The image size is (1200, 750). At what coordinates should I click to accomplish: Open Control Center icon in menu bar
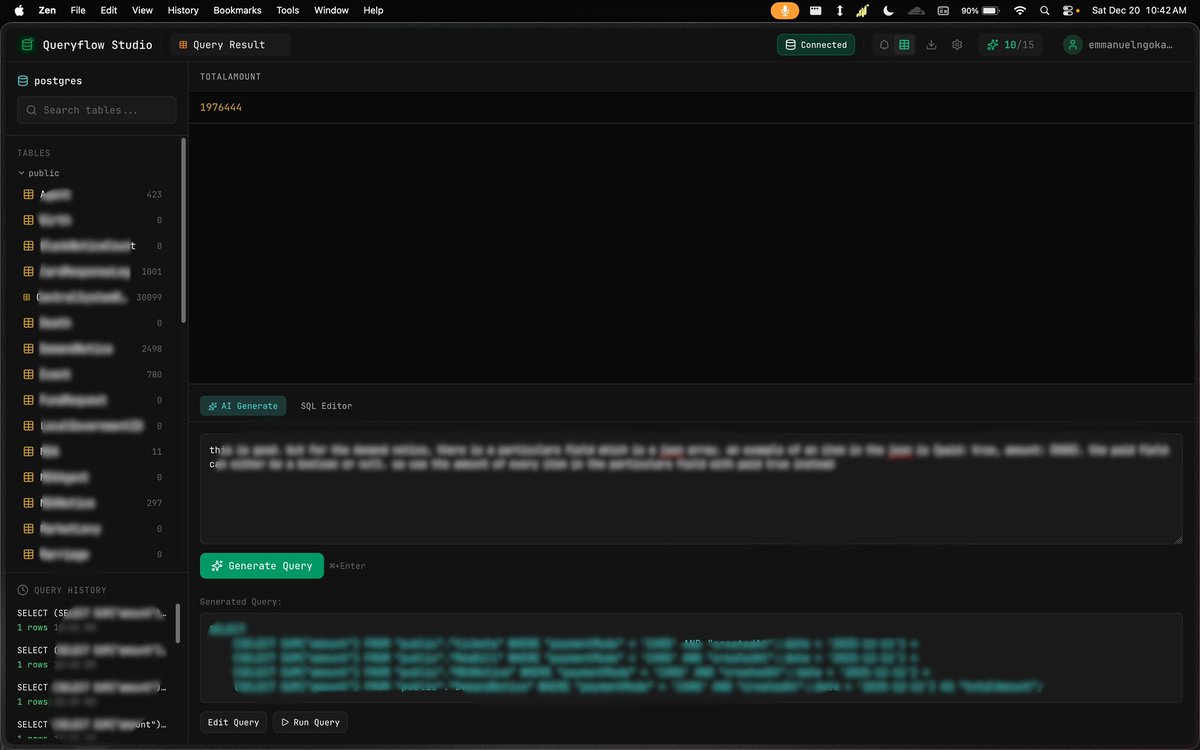click(1070, 10)
